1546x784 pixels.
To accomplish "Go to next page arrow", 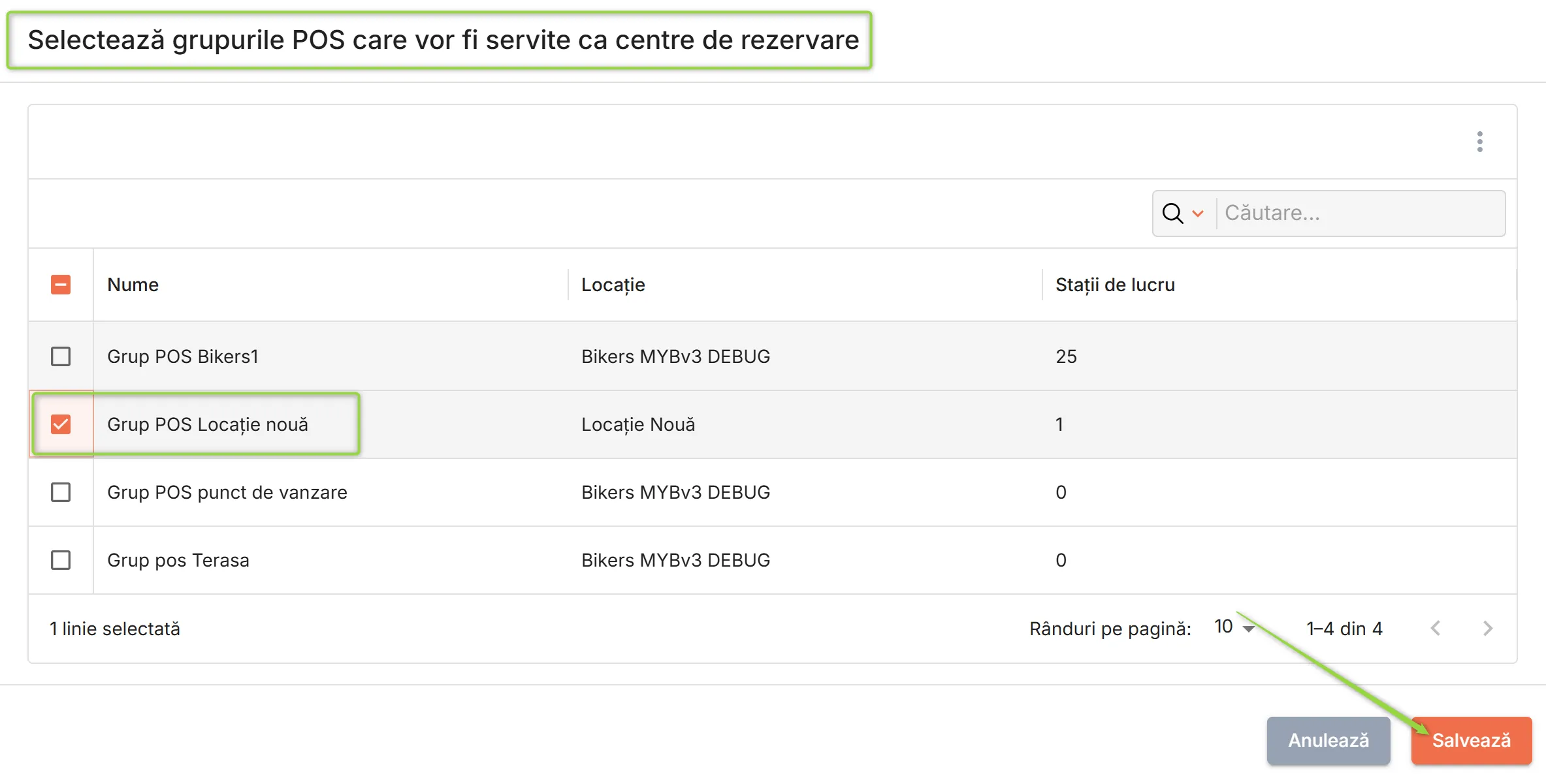I will click(x=1487, y=629).
